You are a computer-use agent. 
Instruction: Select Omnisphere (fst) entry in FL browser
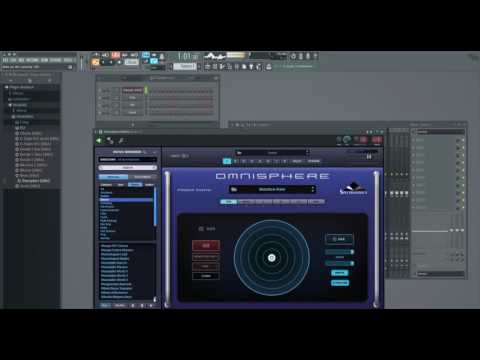[33, 181]
